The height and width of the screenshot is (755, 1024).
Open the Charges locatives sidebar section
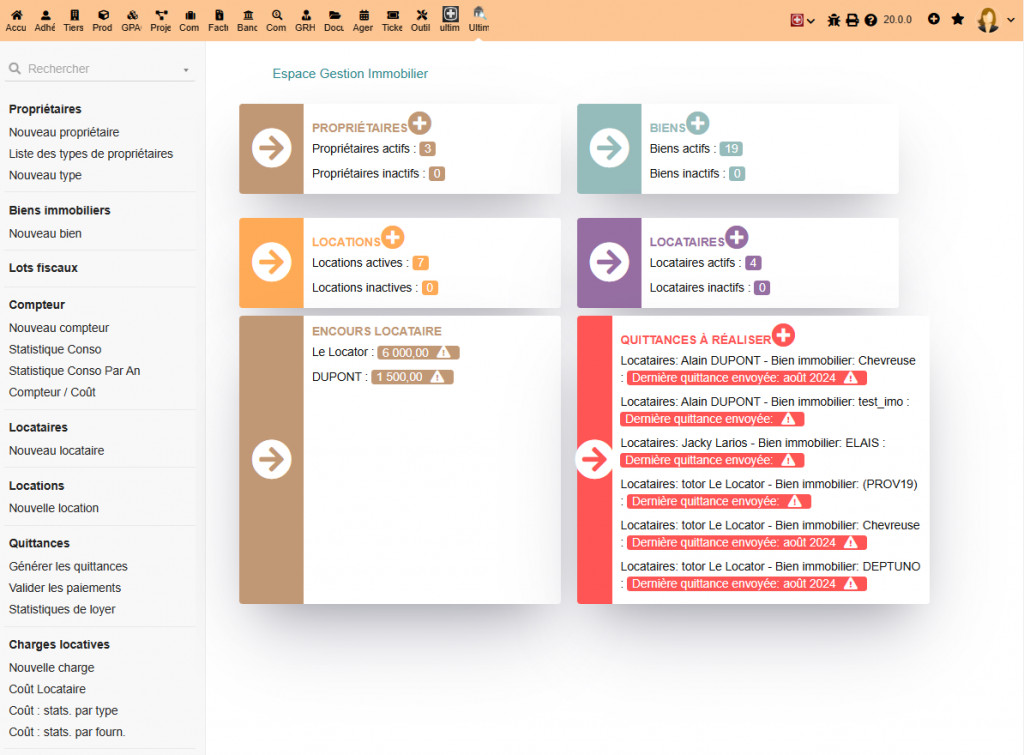point(59,644)
